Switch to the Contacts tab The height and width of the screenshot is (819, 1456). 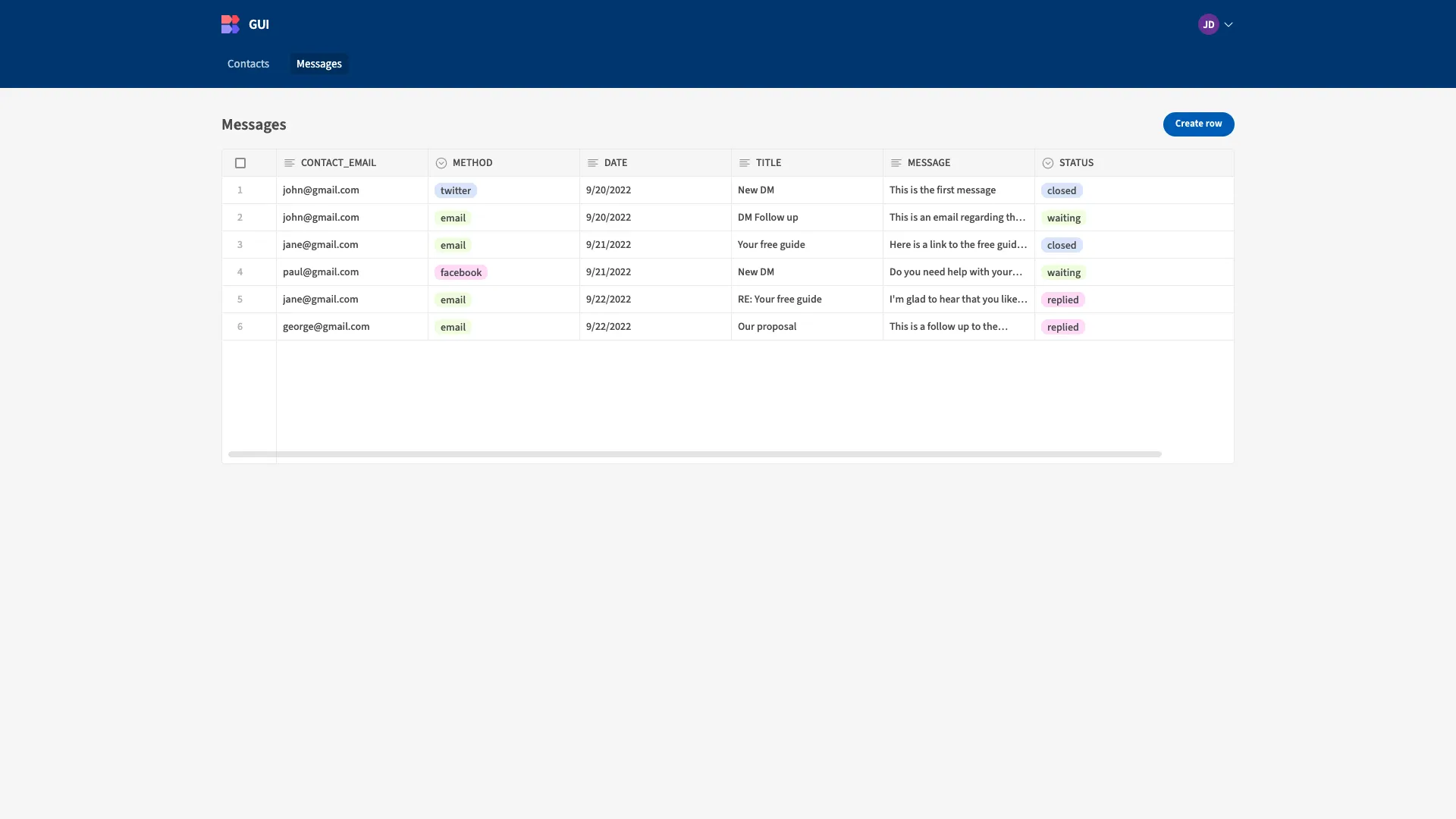click(x=248, y=64)
